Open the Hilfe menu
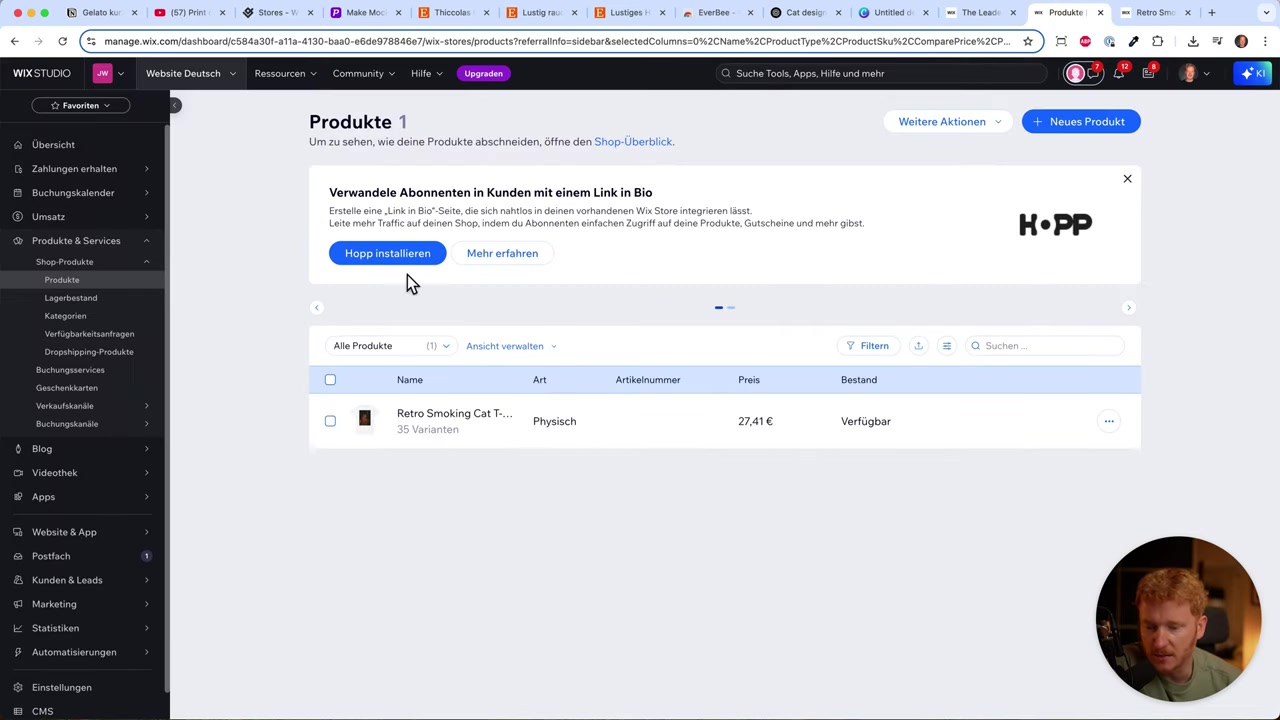Viewport: 1280px width, 720px height. 427,73
